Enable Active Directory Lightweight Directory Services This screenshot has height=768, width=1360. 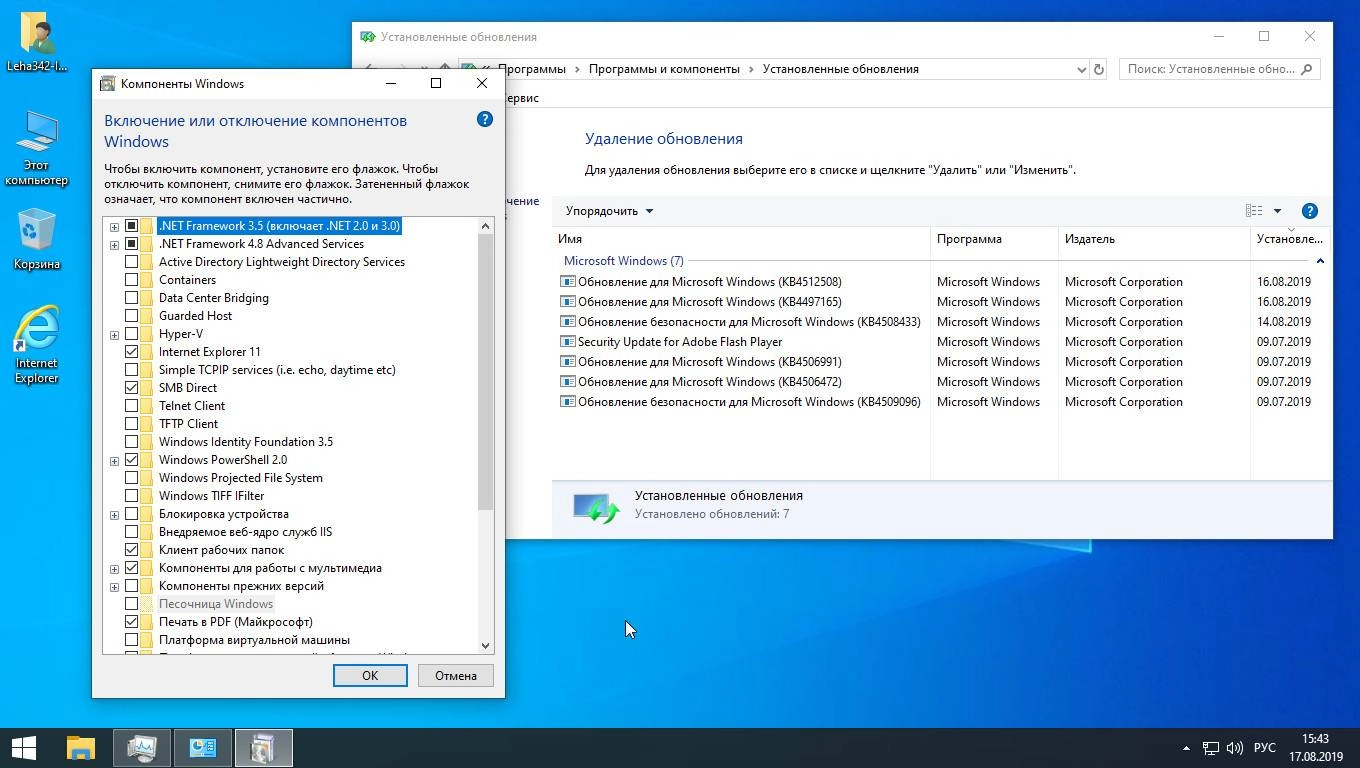point(132,262)
